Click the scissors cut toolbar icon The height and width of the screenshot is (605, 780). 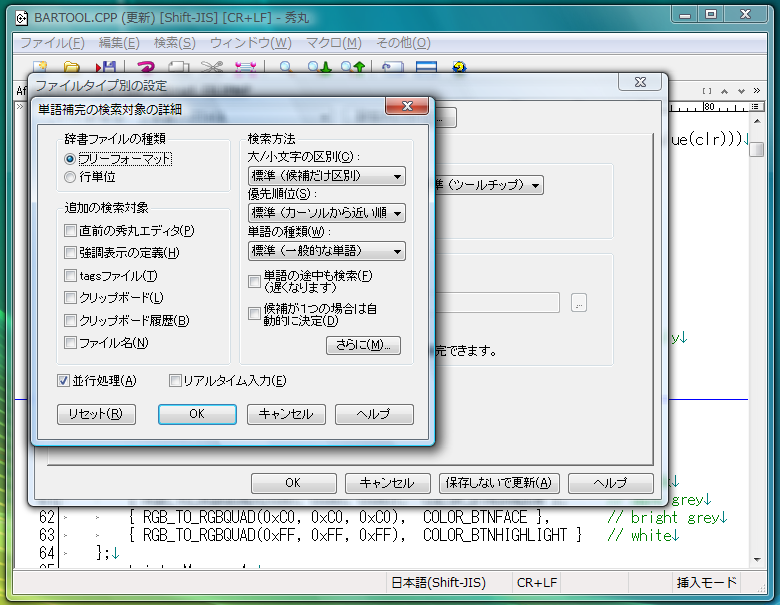[x=210, y=68]
